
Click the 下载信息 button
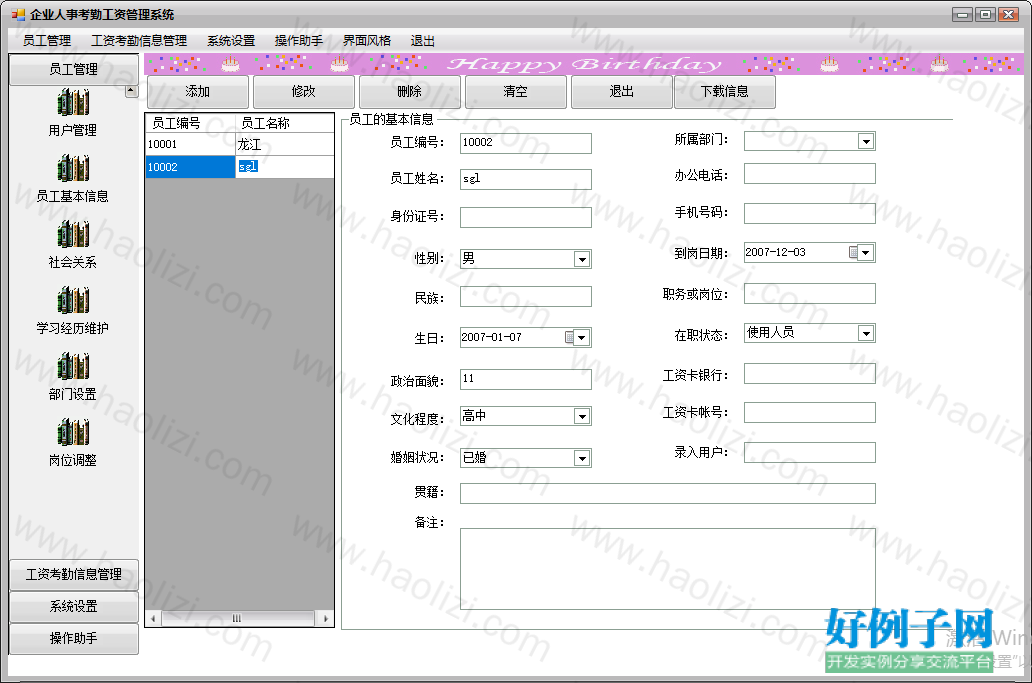coord(725,91)
